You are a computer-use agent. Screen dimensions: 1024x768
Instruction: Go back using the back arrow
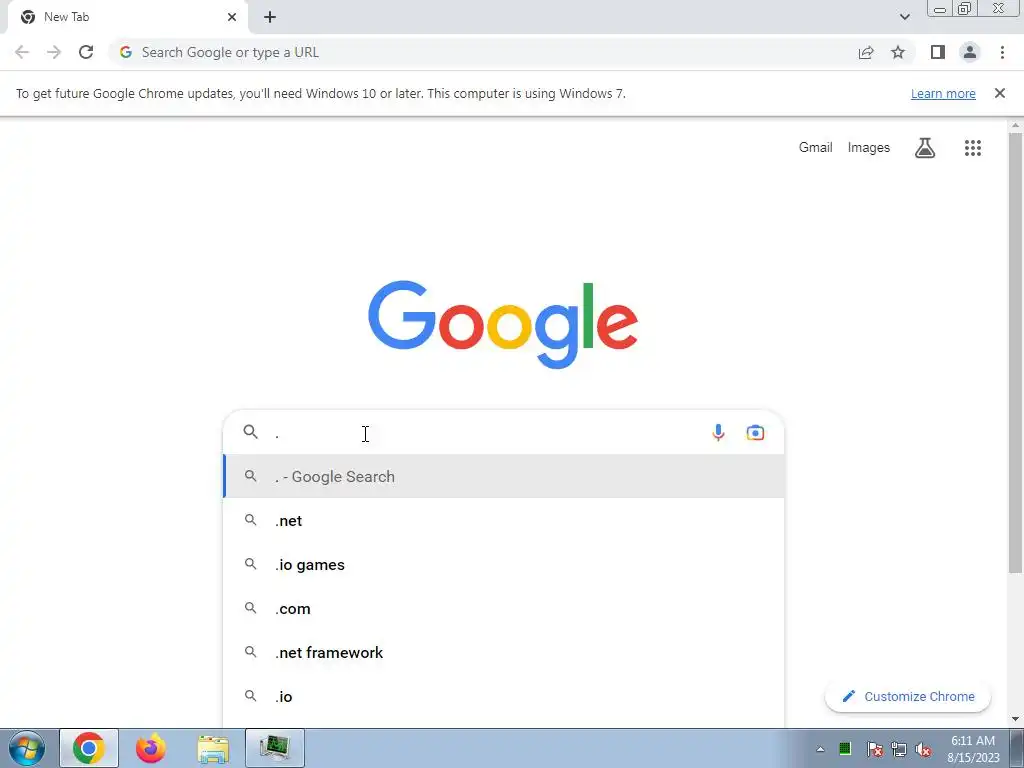click(x=22, y=52)
